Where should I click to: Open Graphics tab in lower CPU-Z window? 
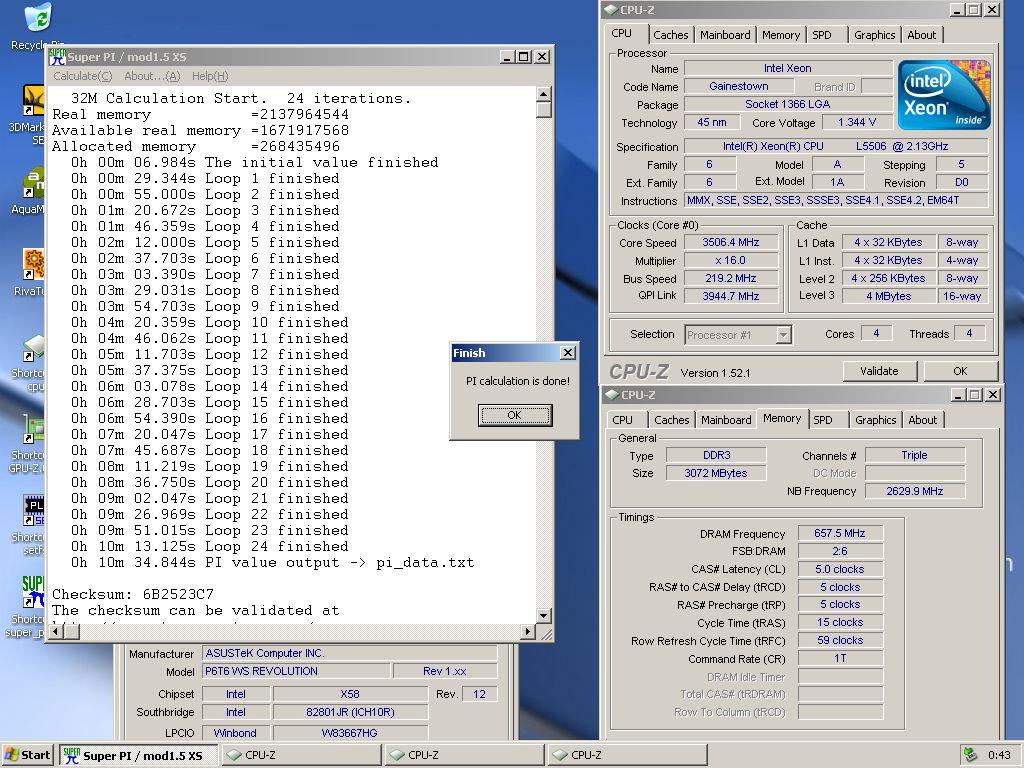pos(876,420)
